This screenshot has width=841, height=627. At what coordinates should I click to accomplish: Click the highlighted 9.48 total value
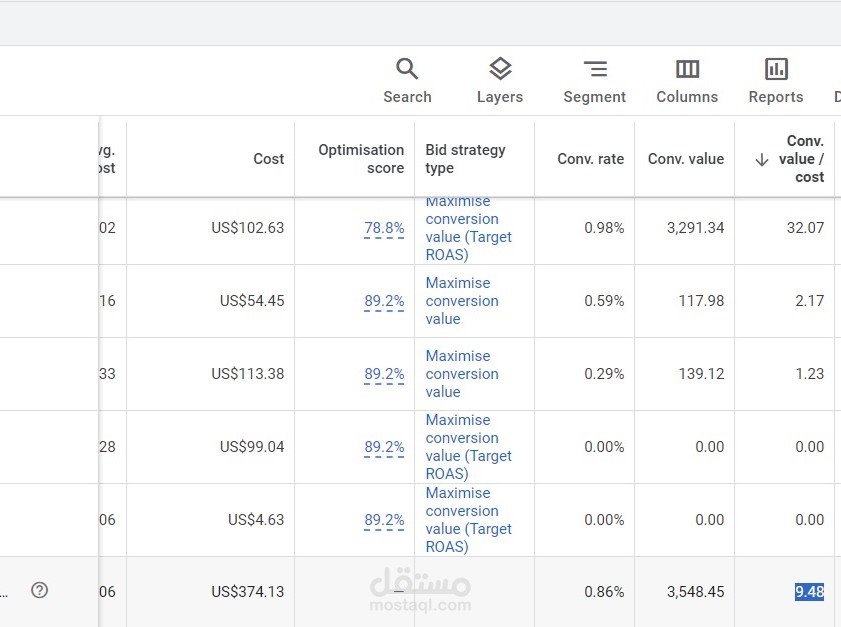pyautogui.click(x=809, y=592)
